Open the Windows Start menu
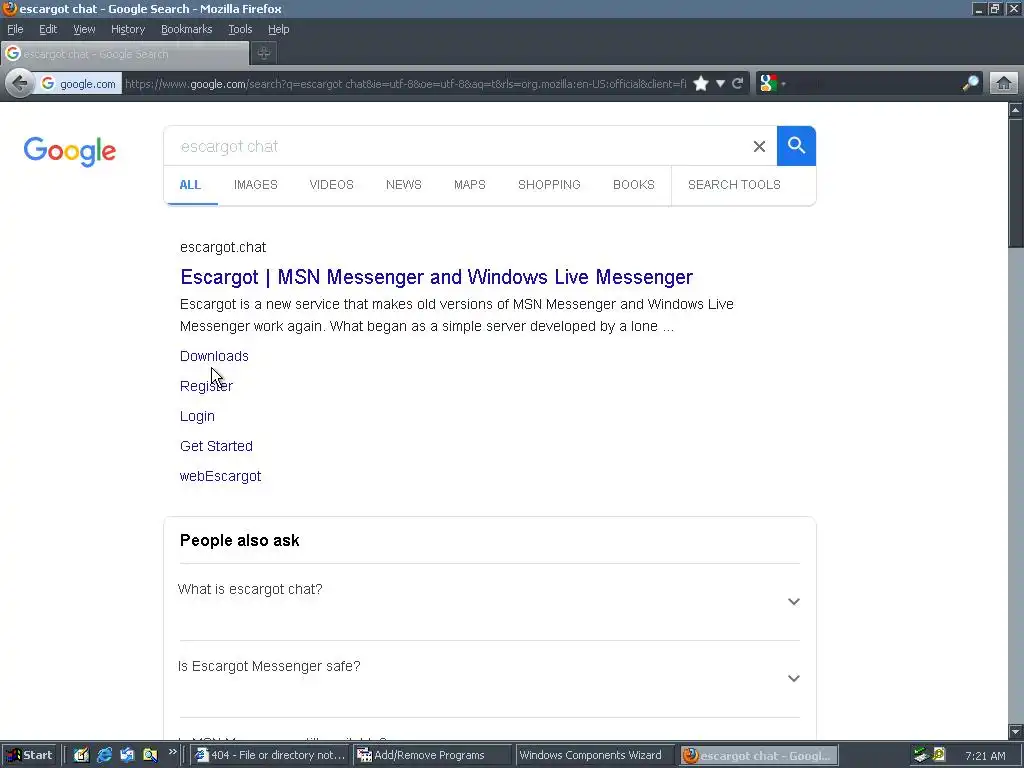Viewport: 1024px width, 768px height. click(31, 755)
